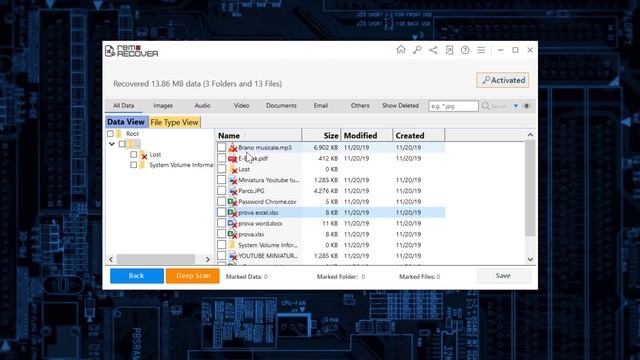640x360 pixels.
Task: Click the prova.xlsx file icon
Action: [x=233, y=234]
